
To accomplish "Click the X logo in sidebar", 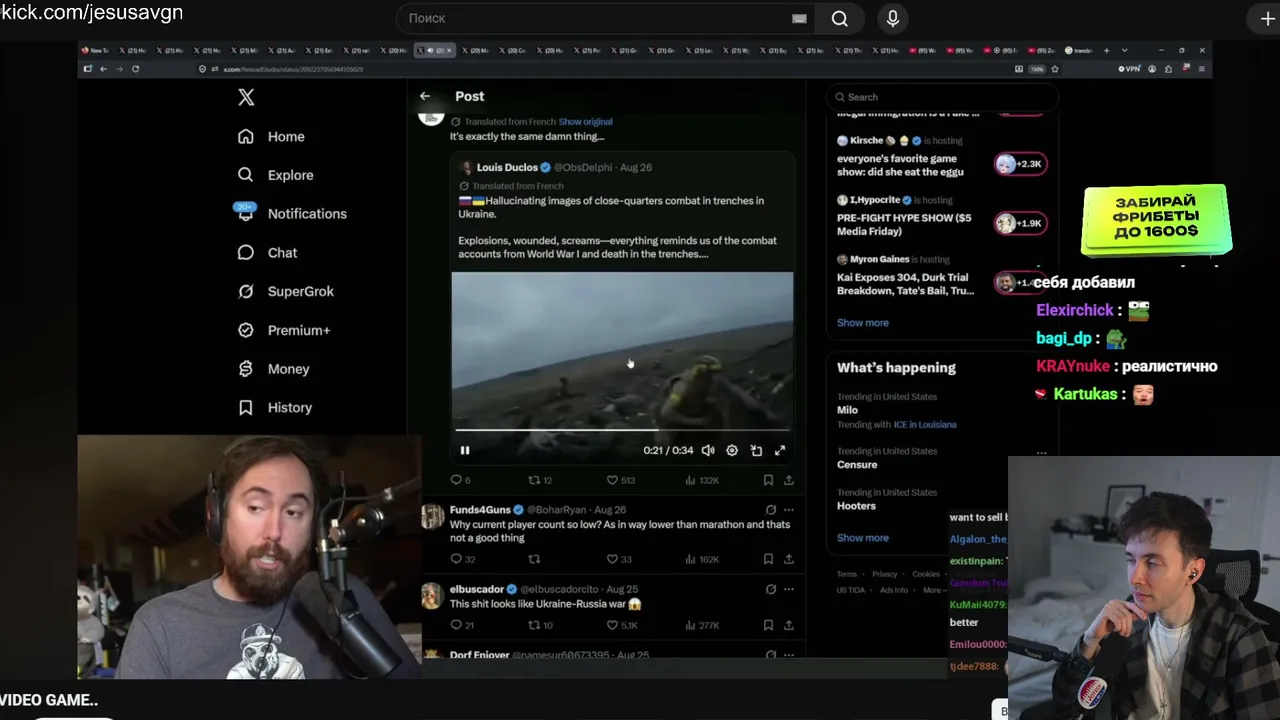I will (246, 97).
